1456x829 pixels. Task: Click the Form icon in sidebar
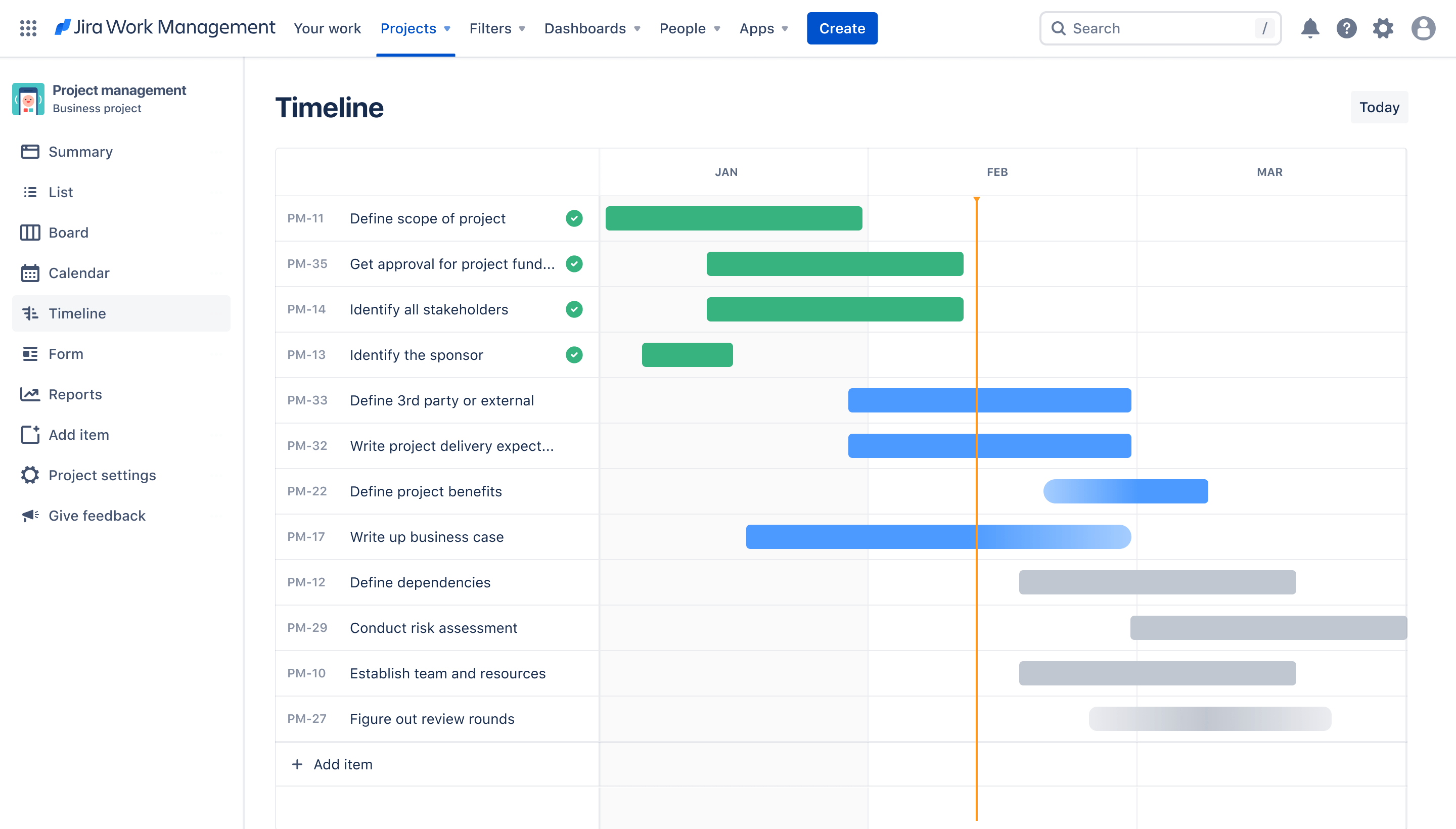[30, 353]
